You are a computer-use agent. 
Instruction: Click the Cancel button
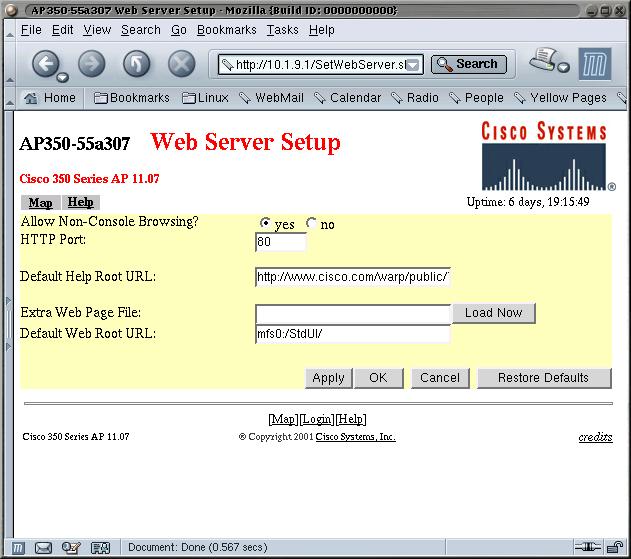(x=440, y=378)
